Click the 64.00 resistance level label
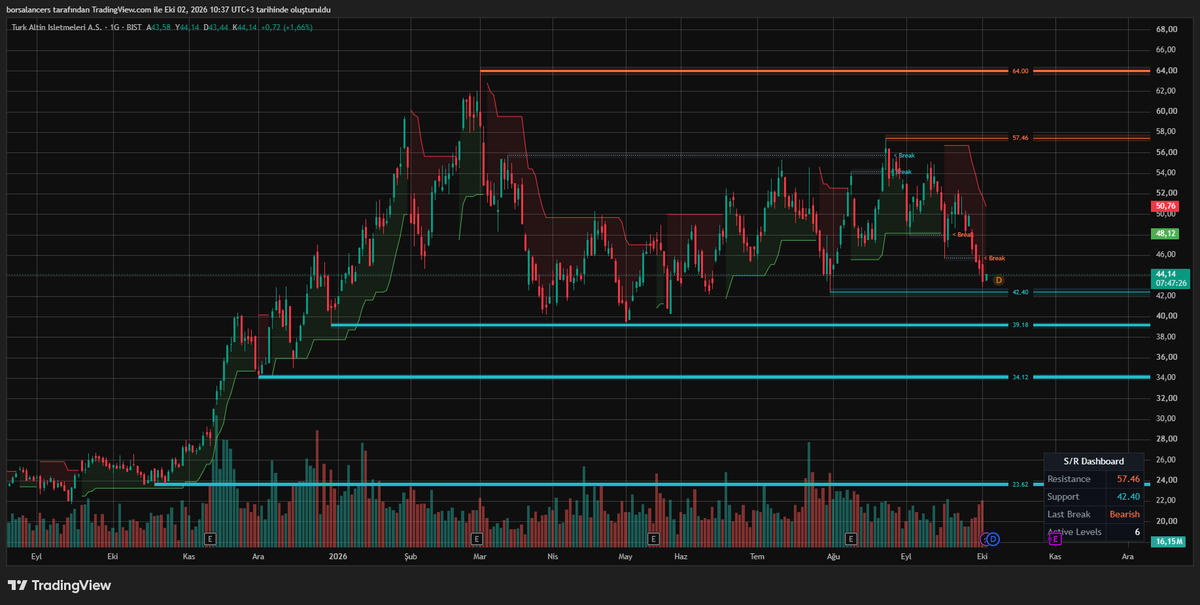Viewport: 1200px width, 605px height. [1020, 71]
